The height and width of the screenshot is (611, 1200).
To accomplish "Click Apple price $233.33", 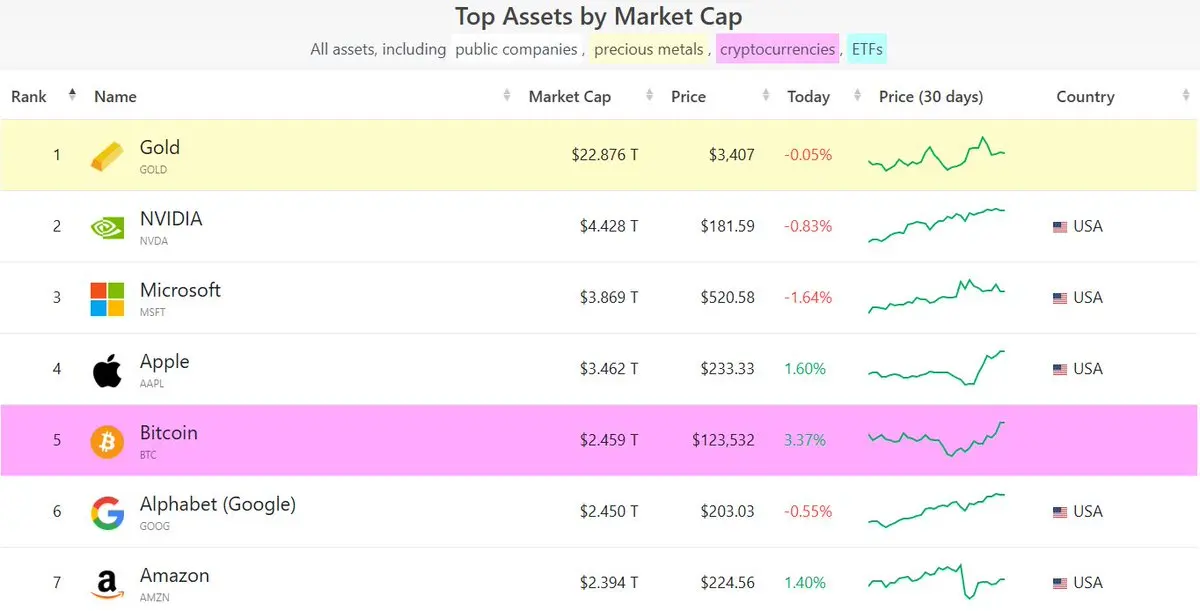I will (728, 370).
